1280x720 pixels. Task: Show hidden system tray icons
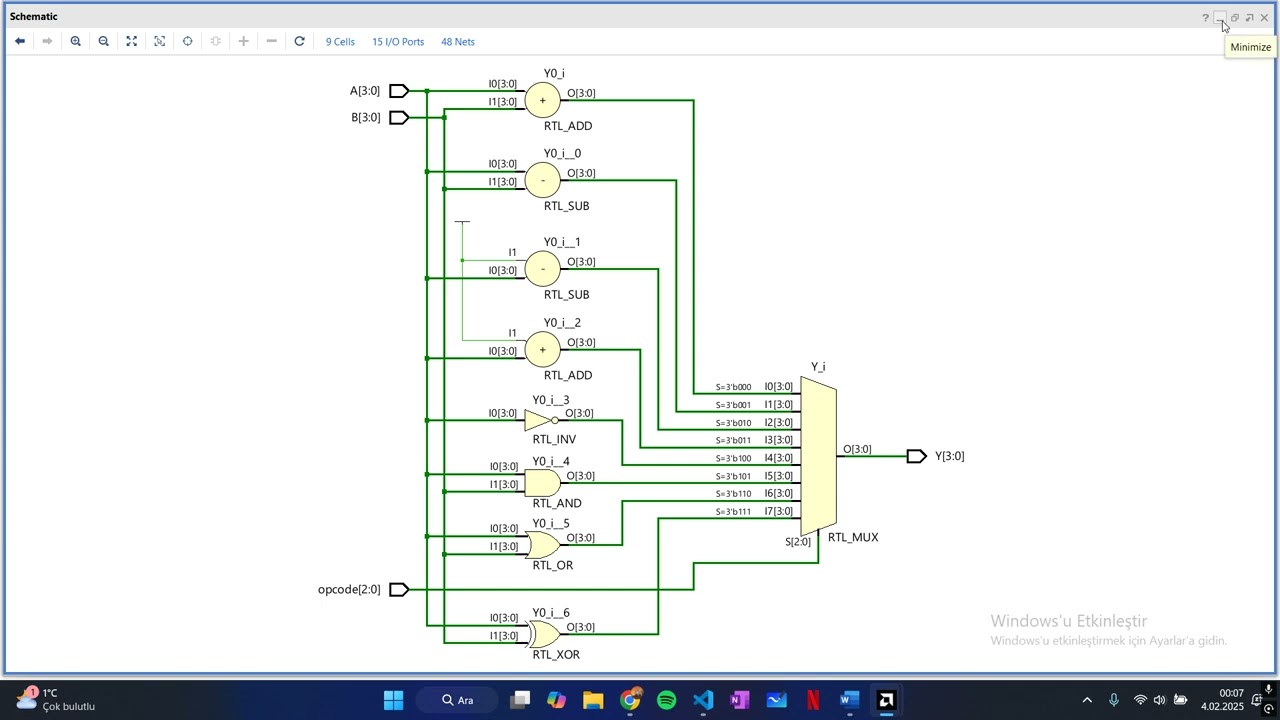[x=1087, y=700]
